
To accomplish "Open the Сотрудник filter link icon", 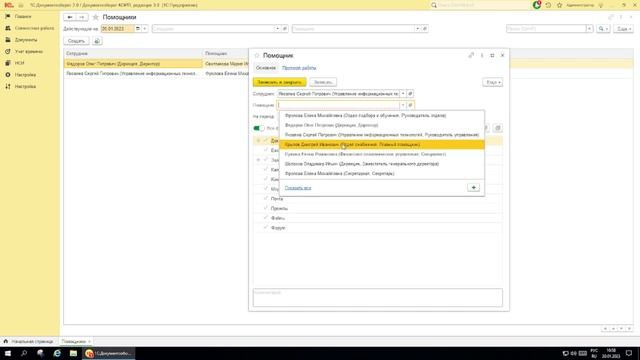I will [x=285, y=29].
